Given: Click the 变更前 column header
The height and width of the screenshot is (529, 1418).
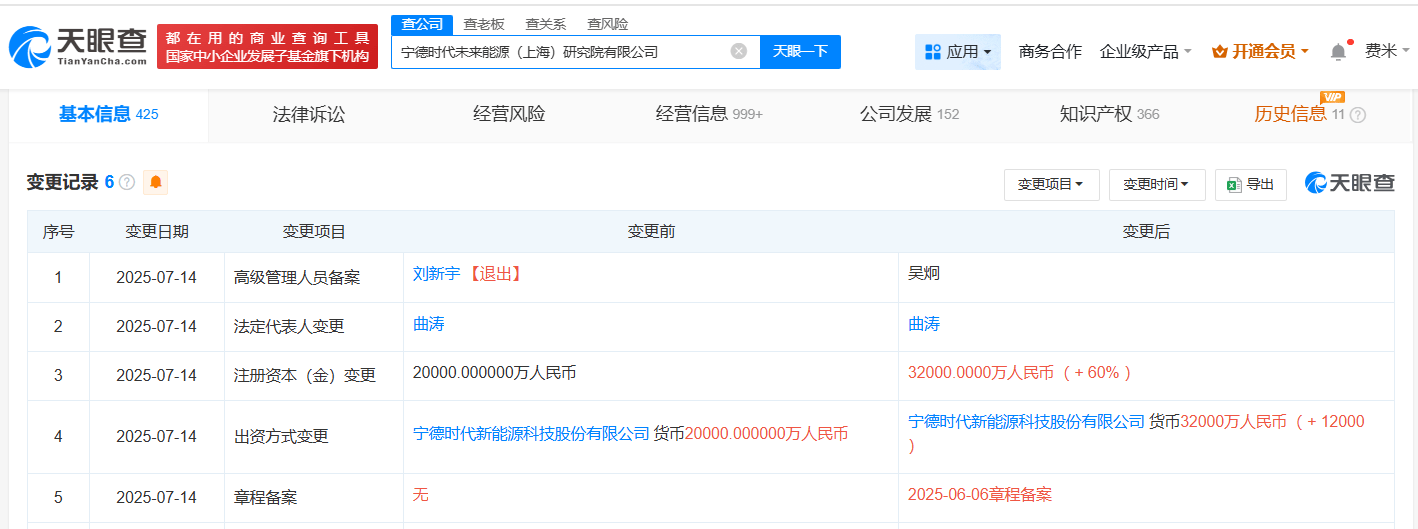Looking at the screenshot, I should [x=651, y=232].
